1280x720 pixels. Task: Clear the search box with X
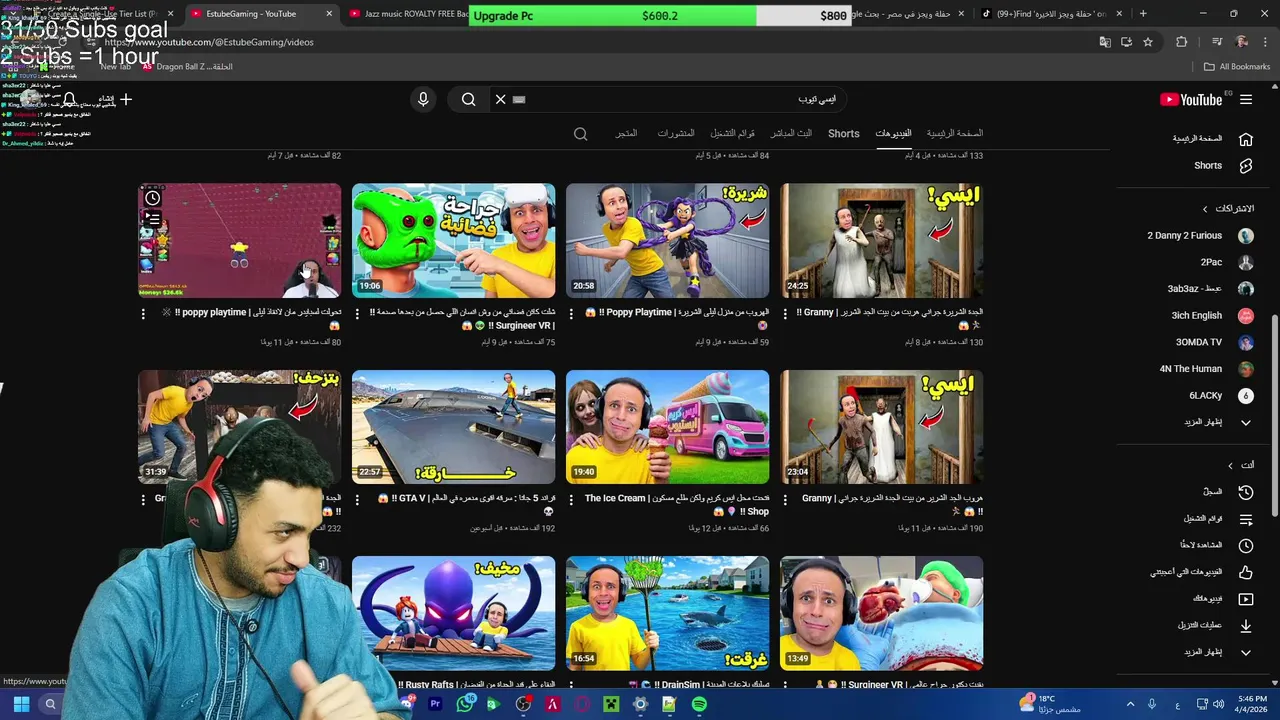[x=501, y=99]
